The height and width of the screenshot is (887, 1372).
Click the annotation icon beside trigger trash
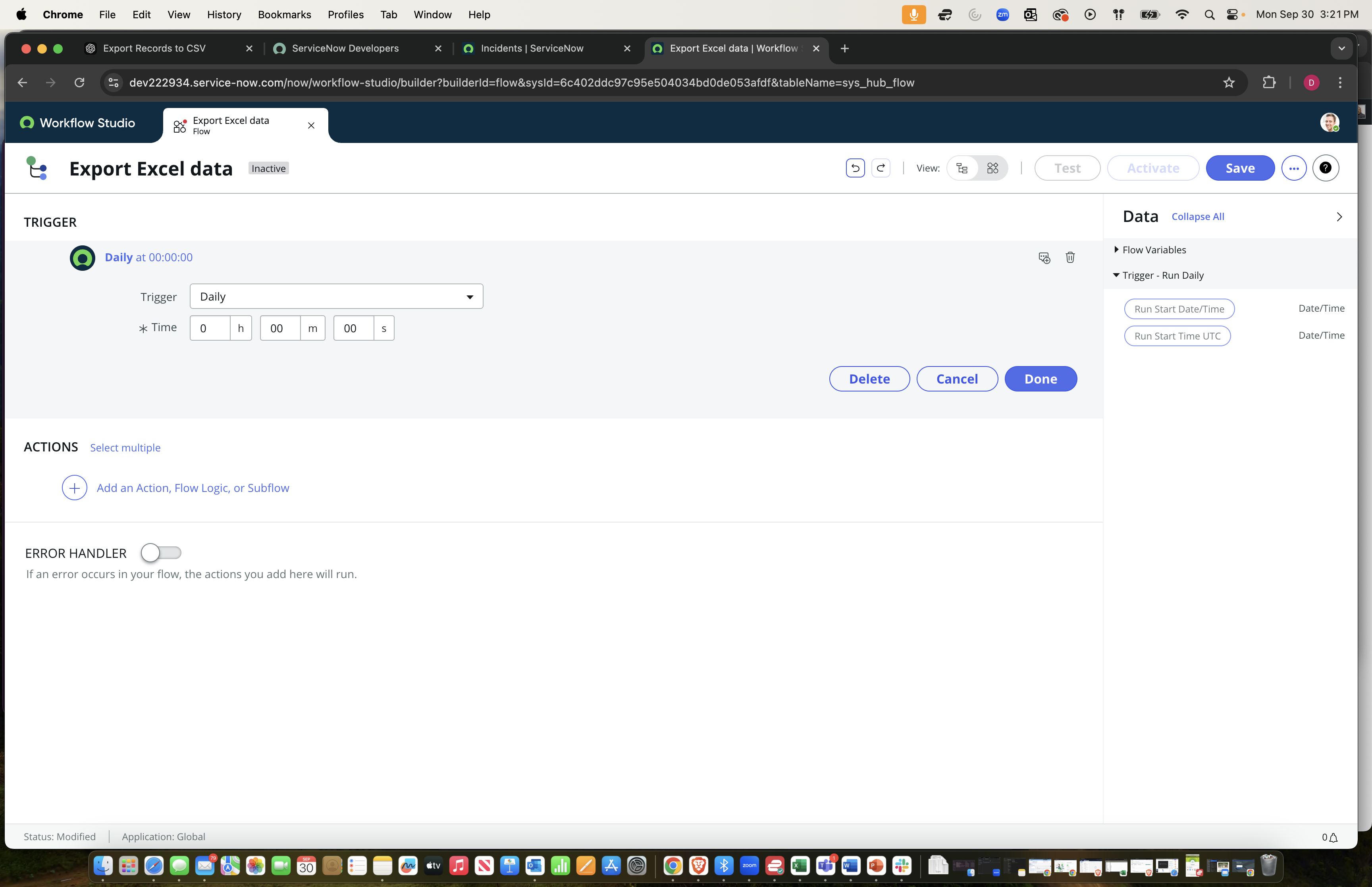pos(1044,257)
